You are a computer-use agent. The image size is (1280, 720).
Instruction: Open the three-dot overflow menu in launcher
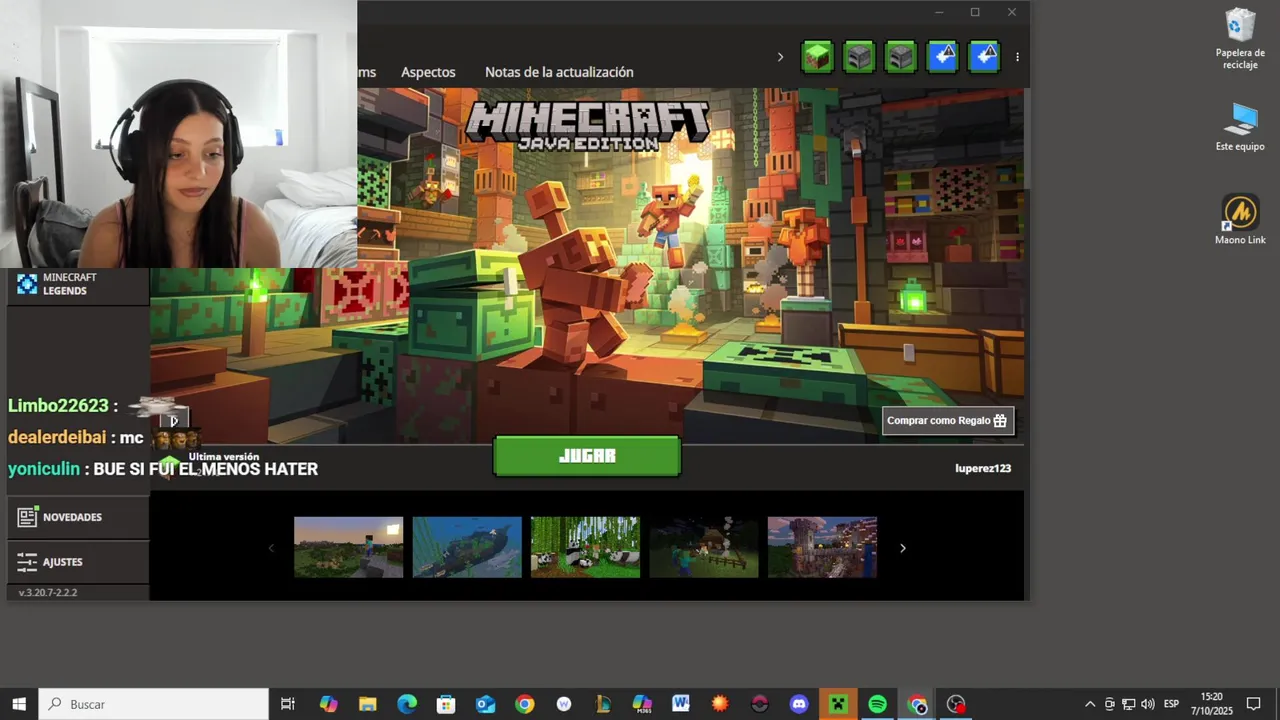(1017, 57)
